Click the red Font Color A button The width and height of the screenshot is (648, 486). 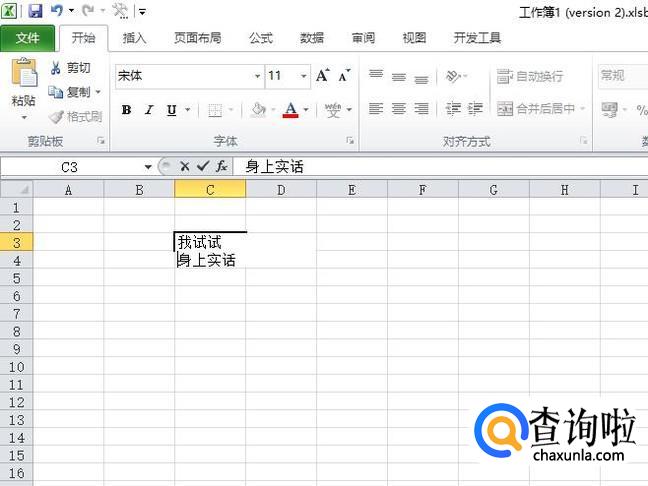click(x=291, y=110)
